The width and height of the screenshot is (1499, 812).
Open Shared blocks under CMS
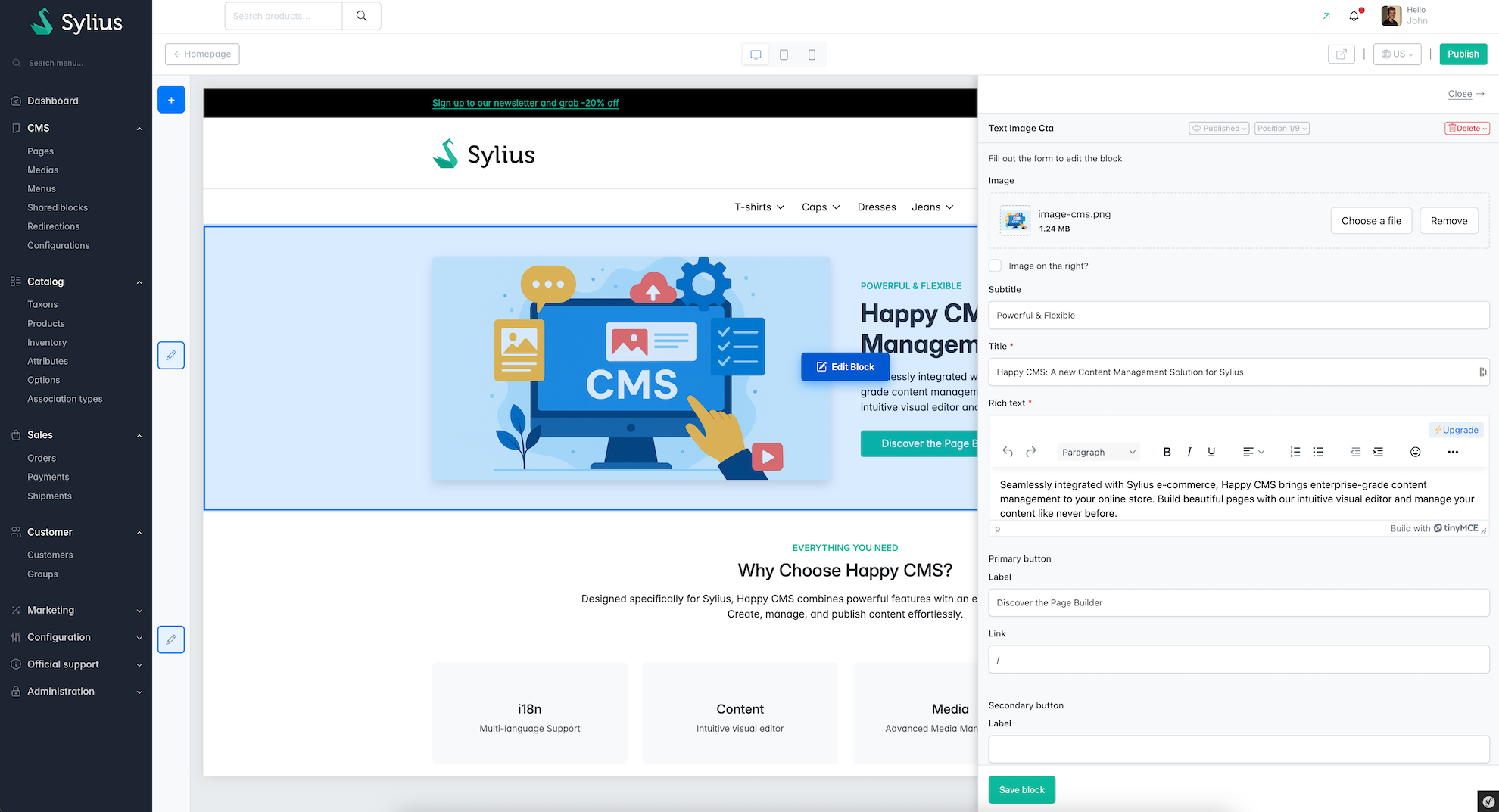pos(58,207)
